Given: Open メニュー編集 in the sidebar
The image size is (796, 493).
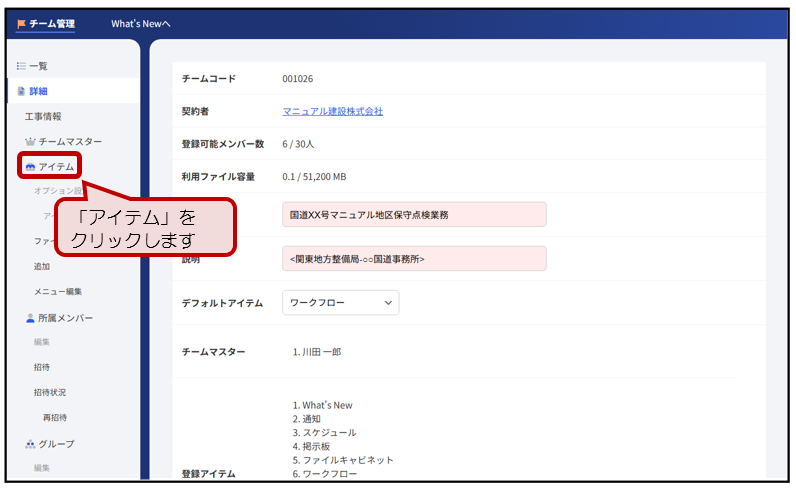Looking at the screenshot, I should pos(57,291).
